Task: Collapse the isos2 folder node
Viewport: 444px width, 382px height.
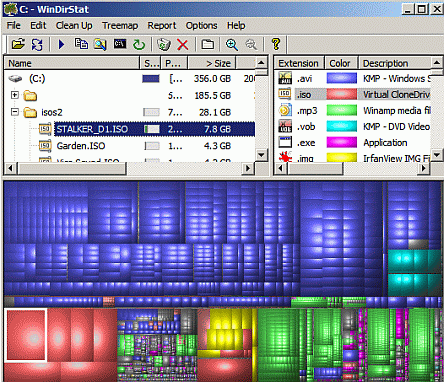Action: [15, 112]
